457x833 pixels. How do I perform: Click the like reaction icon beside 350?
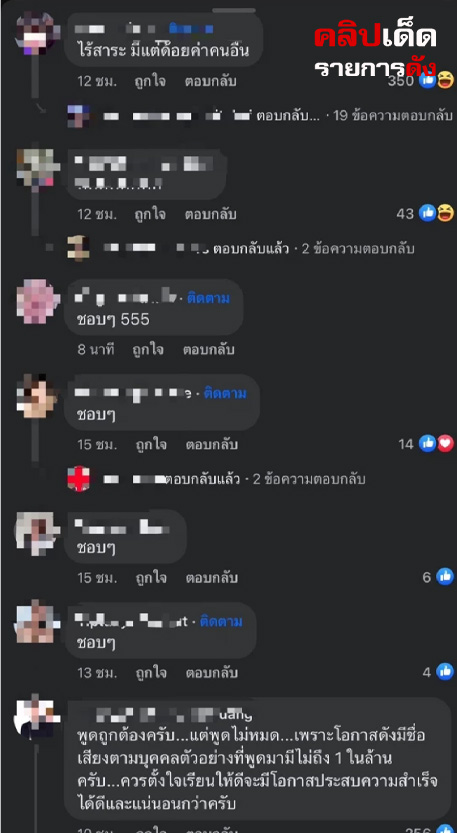click(x=428, y=81)
